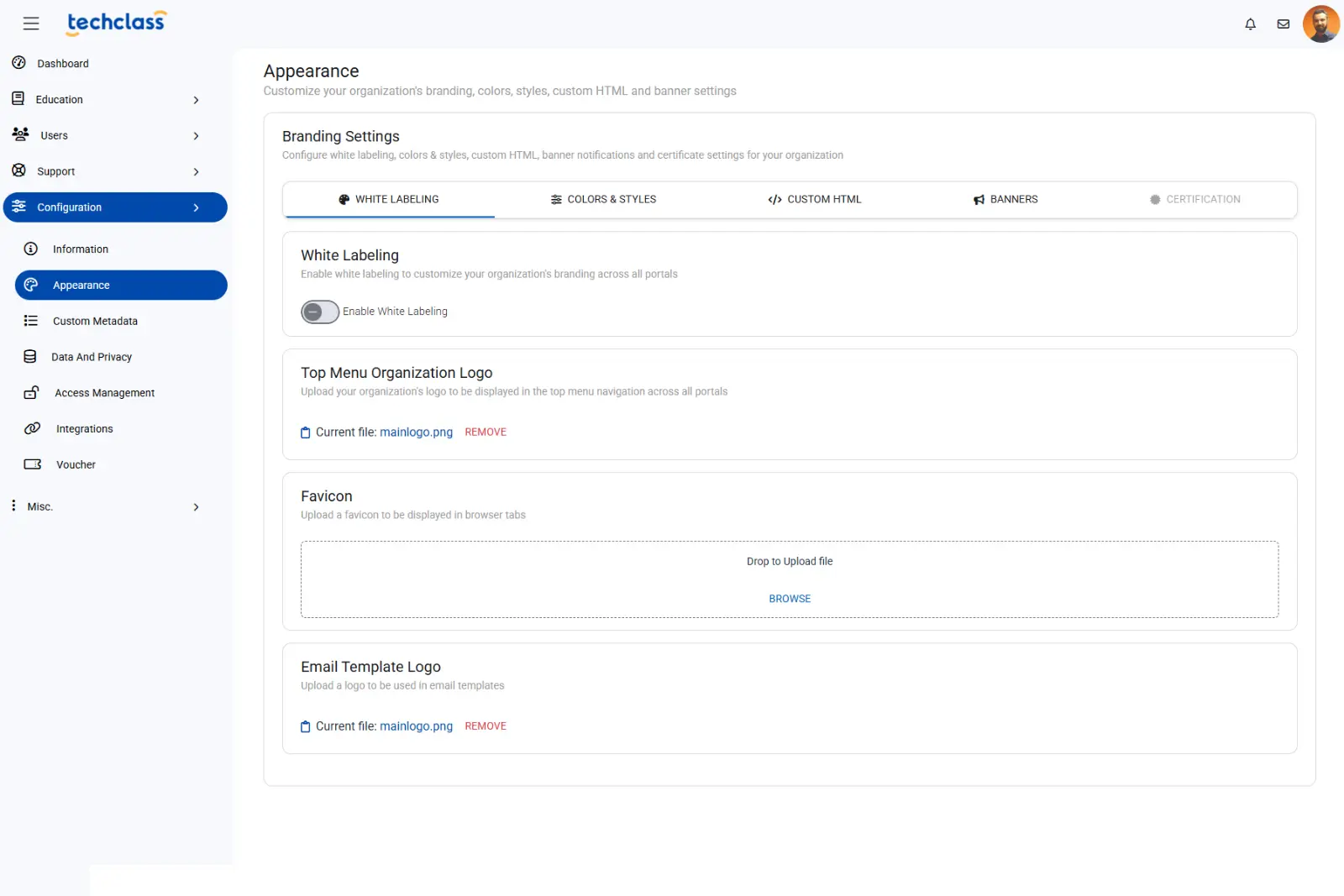Click the Custom Metadata list icon
The image size is (1344, 896).
click(31, 321)
